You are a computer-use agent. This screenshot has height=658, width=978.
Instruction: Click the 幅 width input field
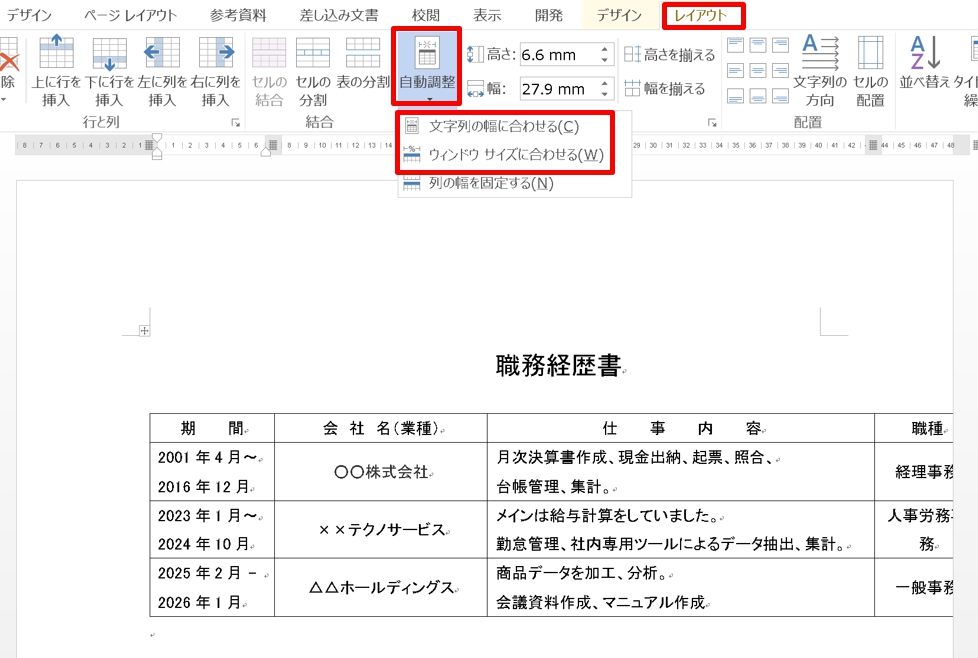[x=556, y=89]
